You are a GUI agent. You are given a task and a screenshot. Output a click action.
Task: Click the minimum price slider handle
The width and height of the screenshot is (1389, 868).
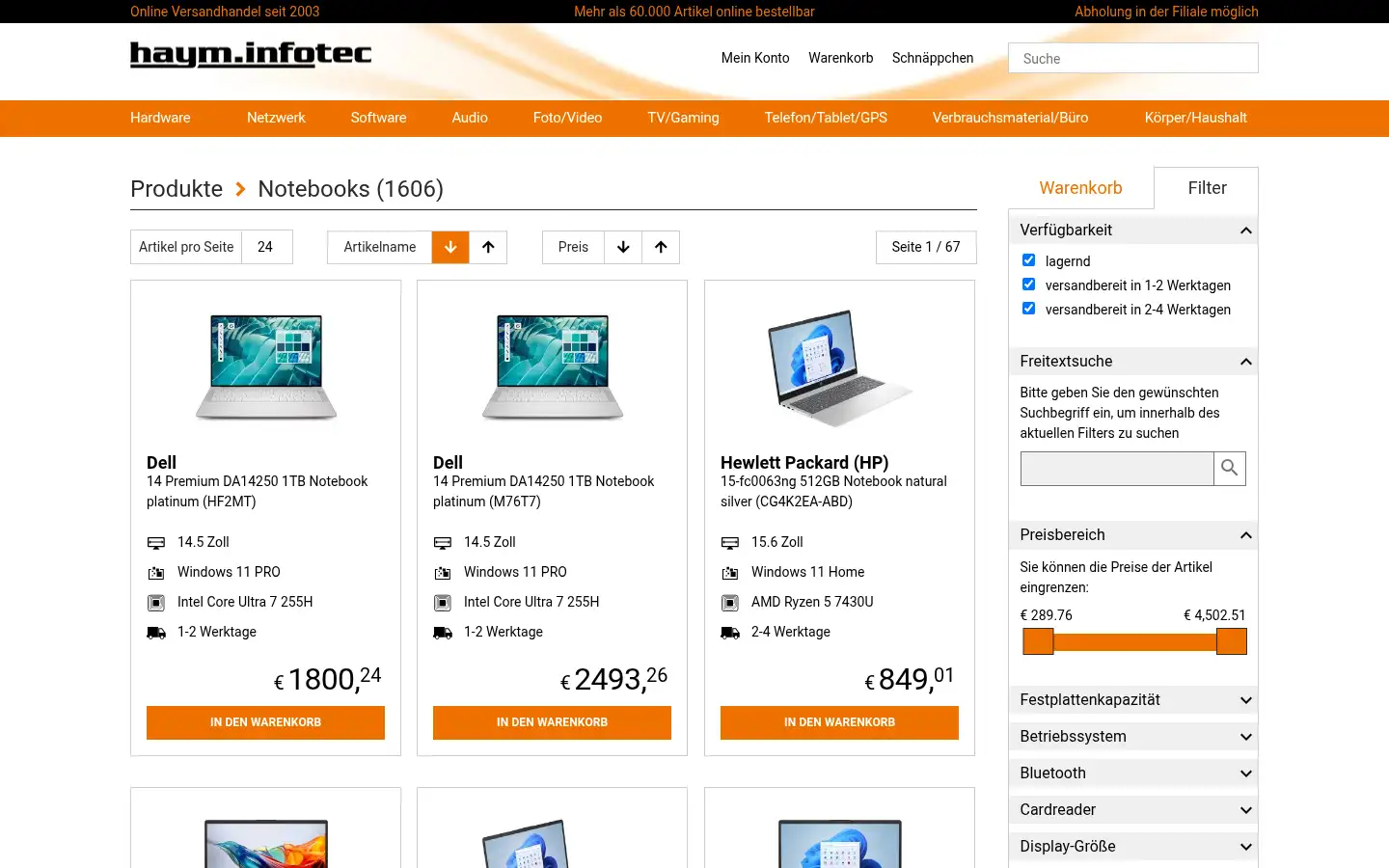(x=1038, y=641)
